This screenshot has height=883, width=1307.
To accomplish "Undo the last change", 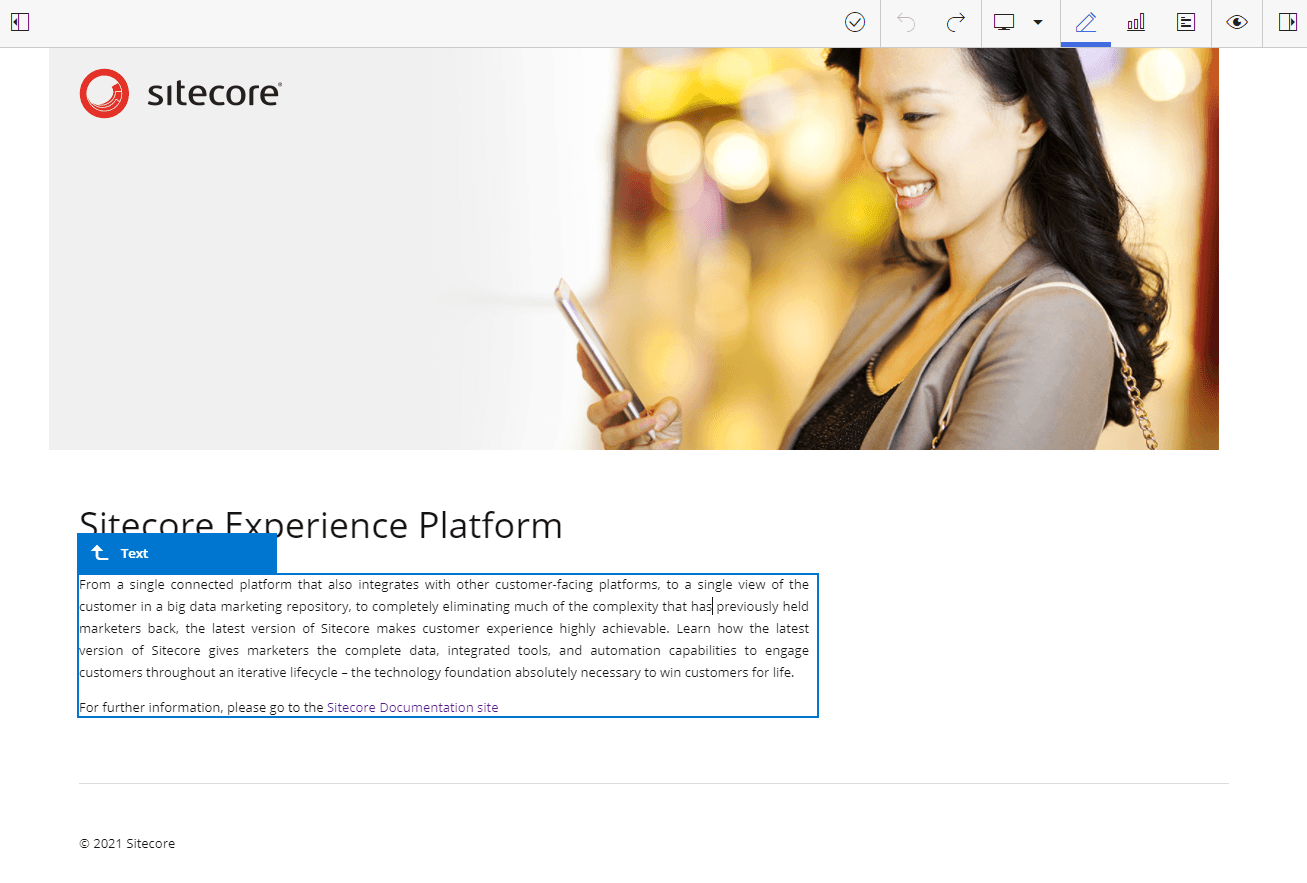I will click(906, 22).
